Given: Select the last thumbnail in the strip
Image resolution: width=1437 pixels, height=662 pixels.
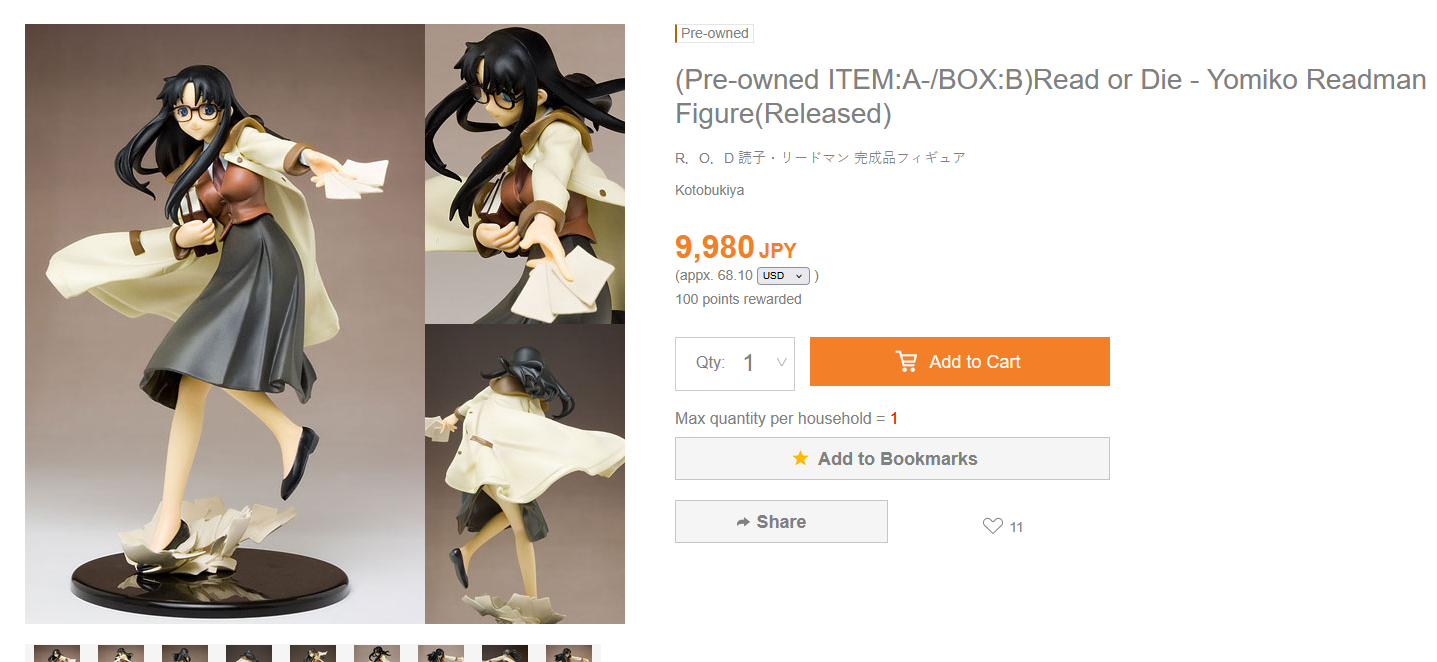Looking at the screenshot, I should (569, 653).
